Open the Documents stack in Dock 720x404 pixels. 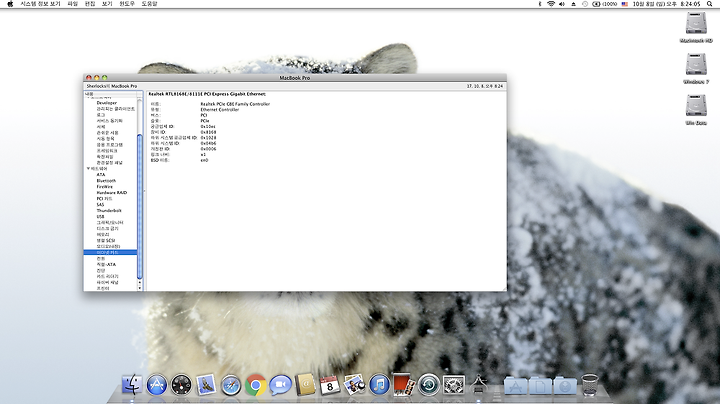[x=540, y=386]
